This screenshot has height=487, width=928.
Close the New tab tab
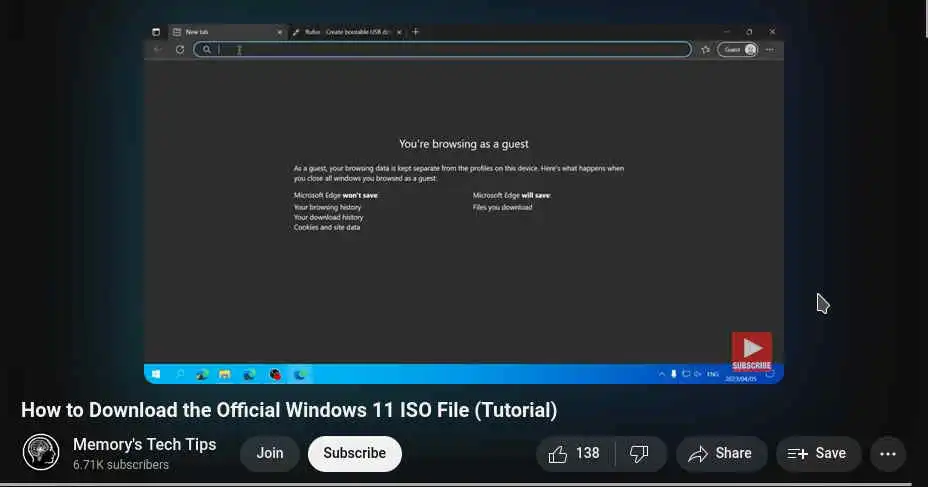pyautogui.click(x=280, y=32)
